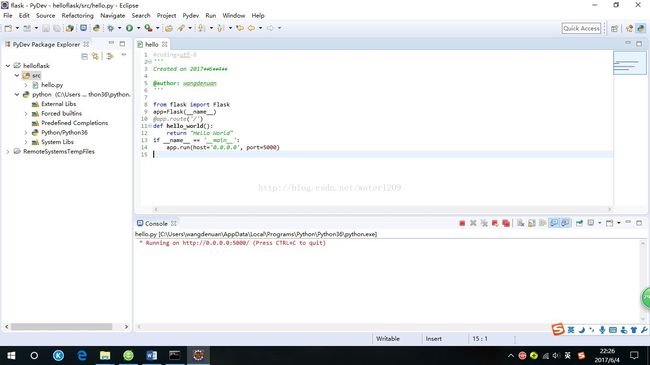Open the Display Selected Console dropdown arrow
This screenshot has width=650, height=365.
coord(599,223)
